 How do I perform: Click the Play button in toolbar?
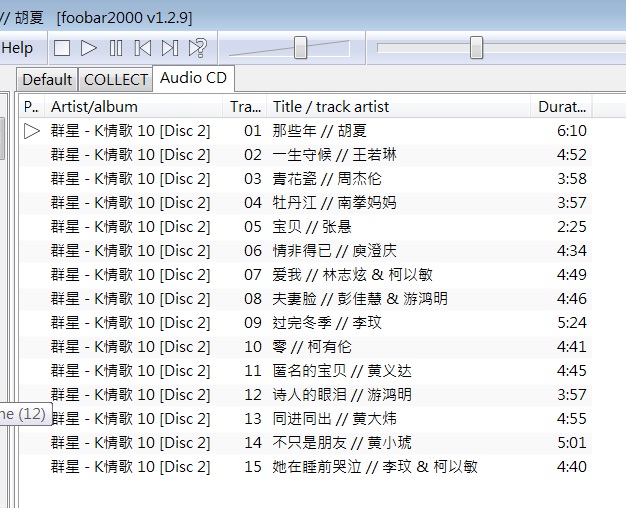[x=89, y=48]
